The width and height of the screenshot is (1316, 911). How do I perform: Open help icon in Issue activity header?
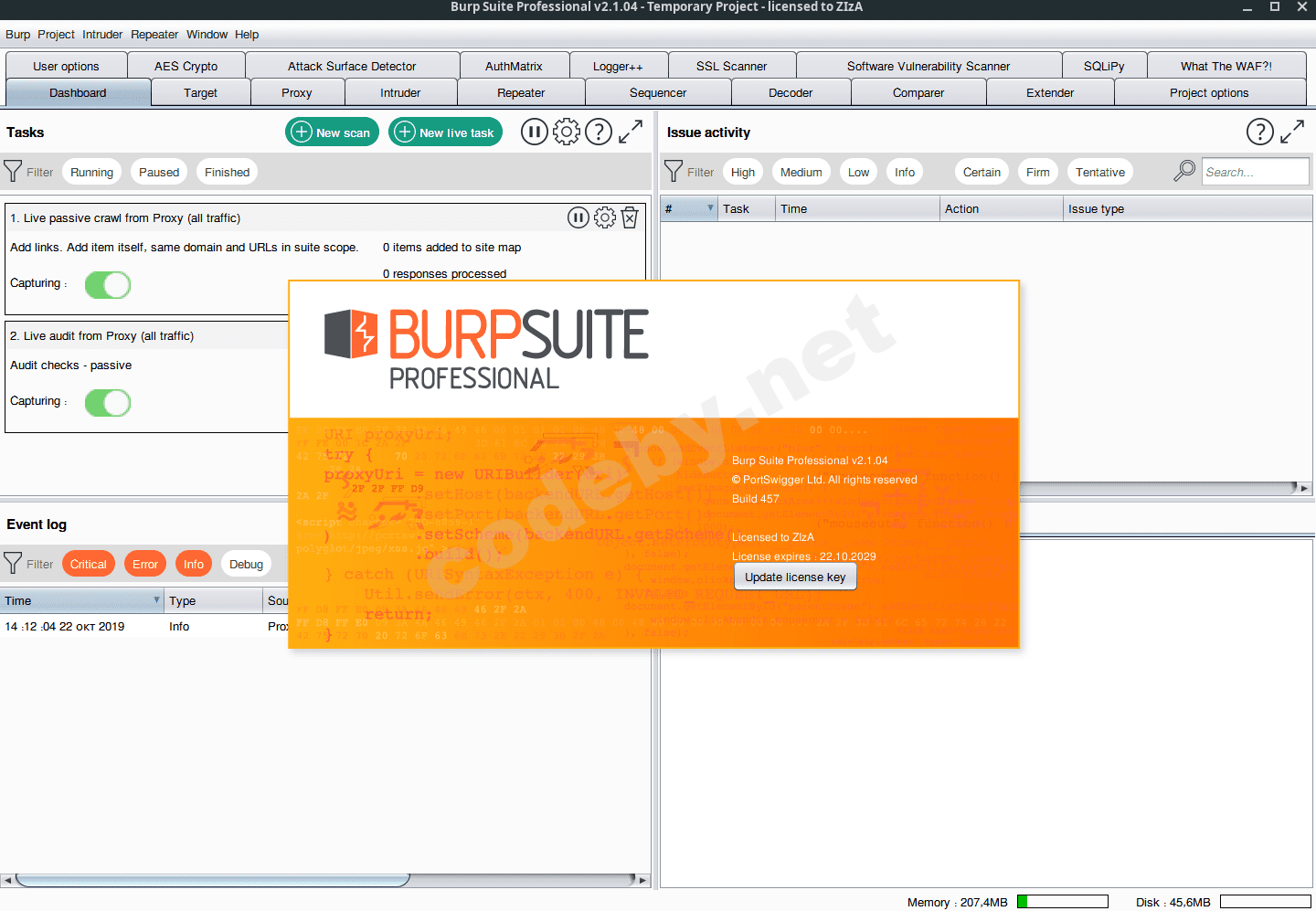click(1260, 132)
